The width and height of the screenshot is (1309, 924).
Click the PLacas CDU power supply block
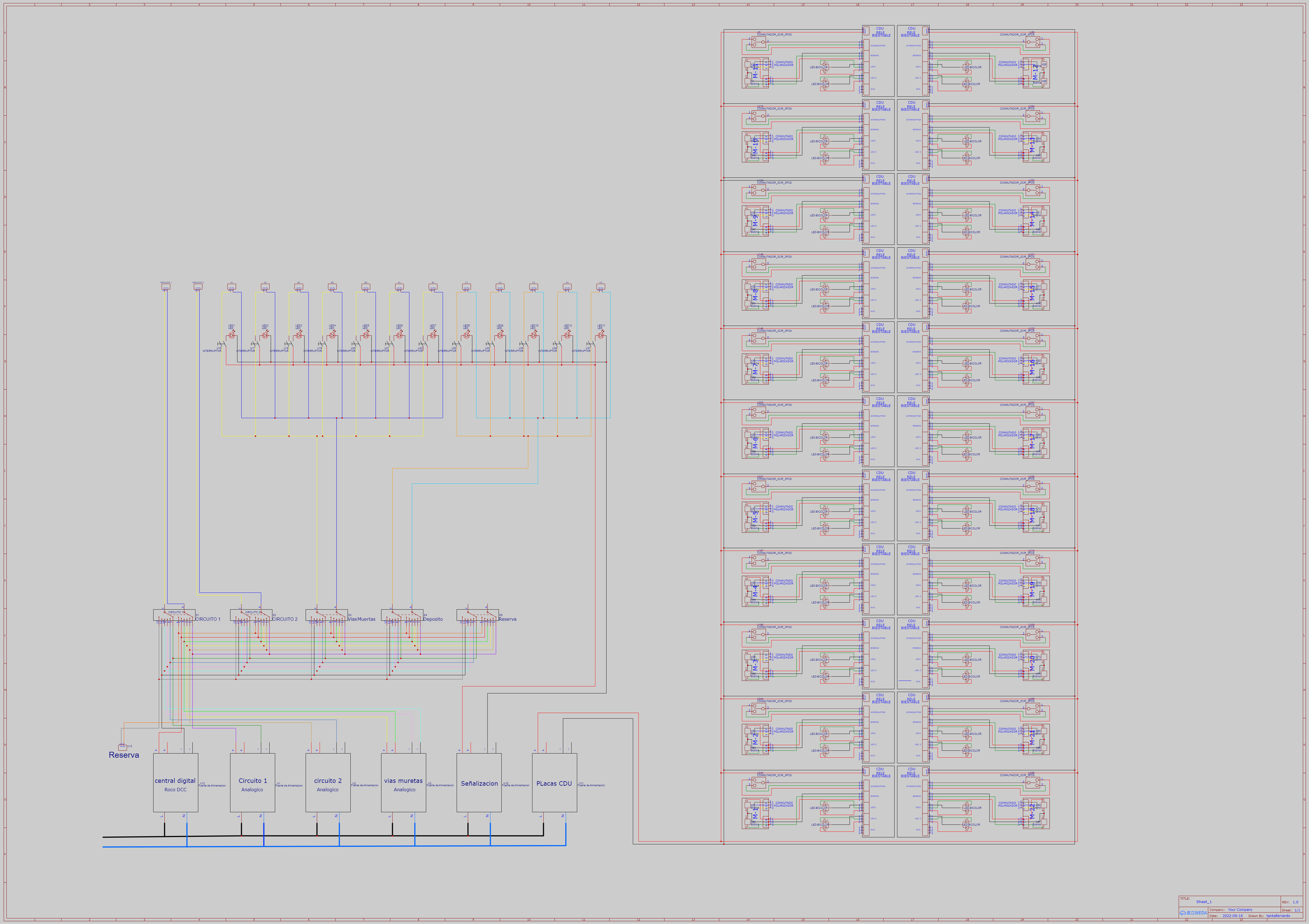click(555, 783)
